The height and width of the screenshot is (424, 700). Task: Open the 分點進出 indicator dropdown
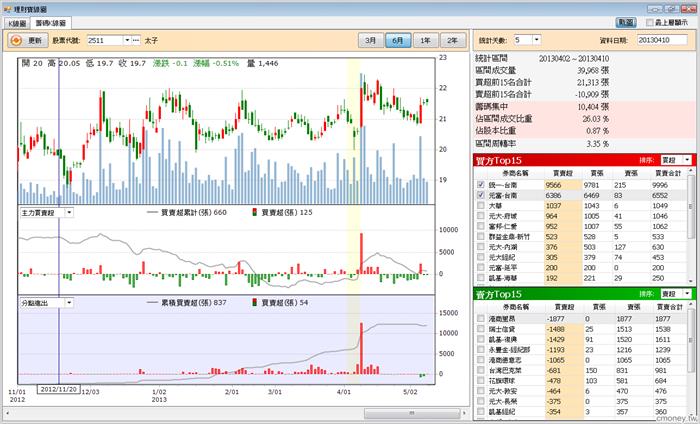(x=69, y=303)
